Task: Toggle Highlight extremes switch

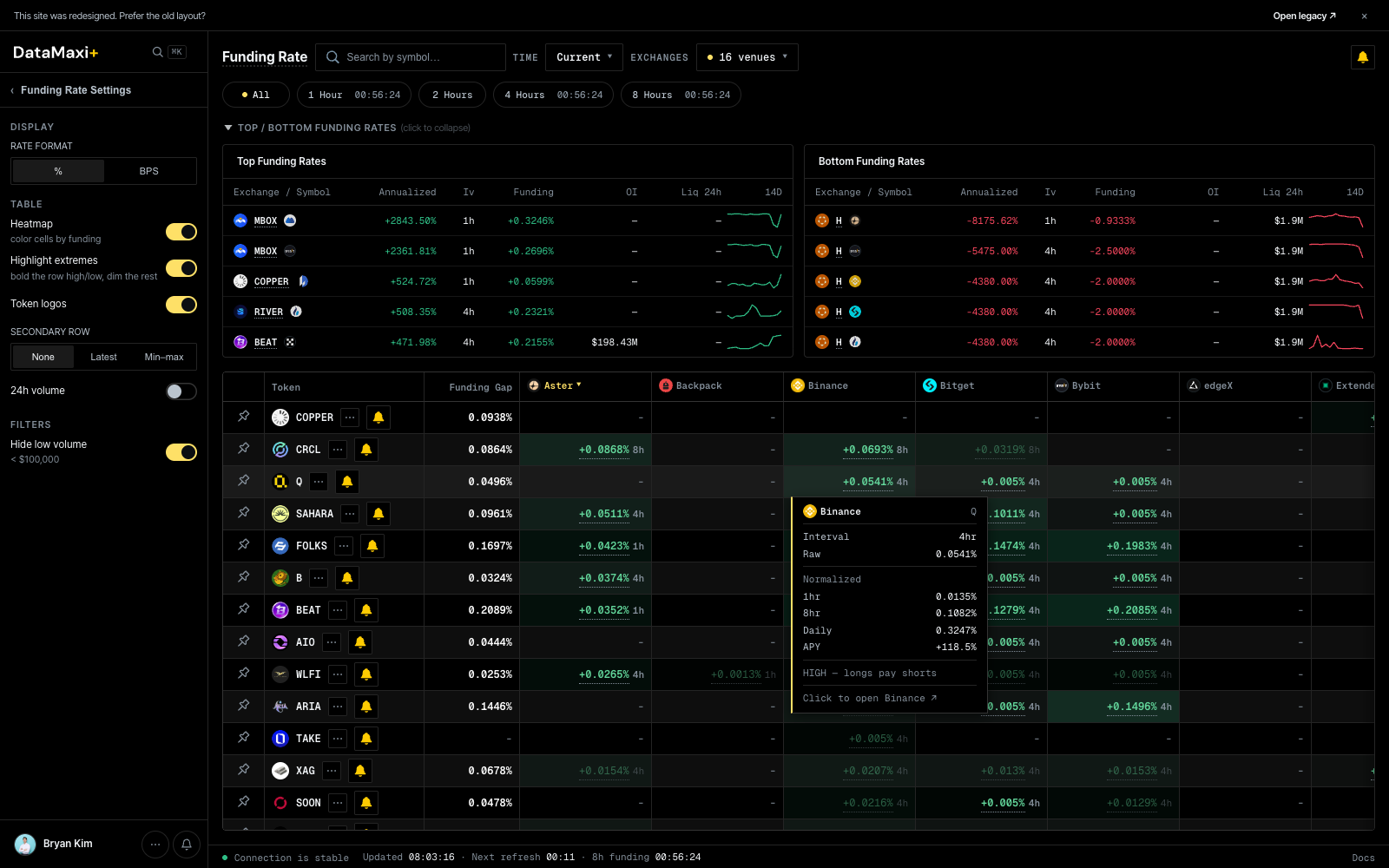Action: (x=181, y=268)
